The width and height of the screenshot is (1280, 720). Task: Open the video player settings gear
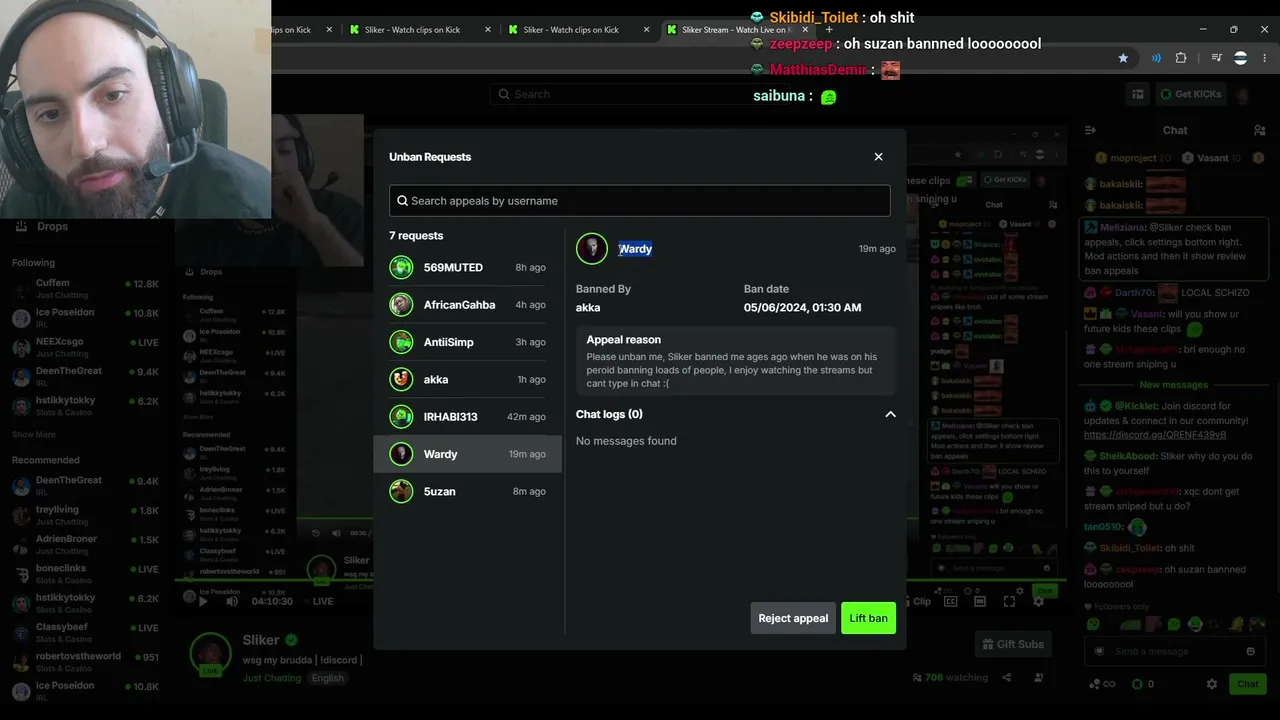1038,601
